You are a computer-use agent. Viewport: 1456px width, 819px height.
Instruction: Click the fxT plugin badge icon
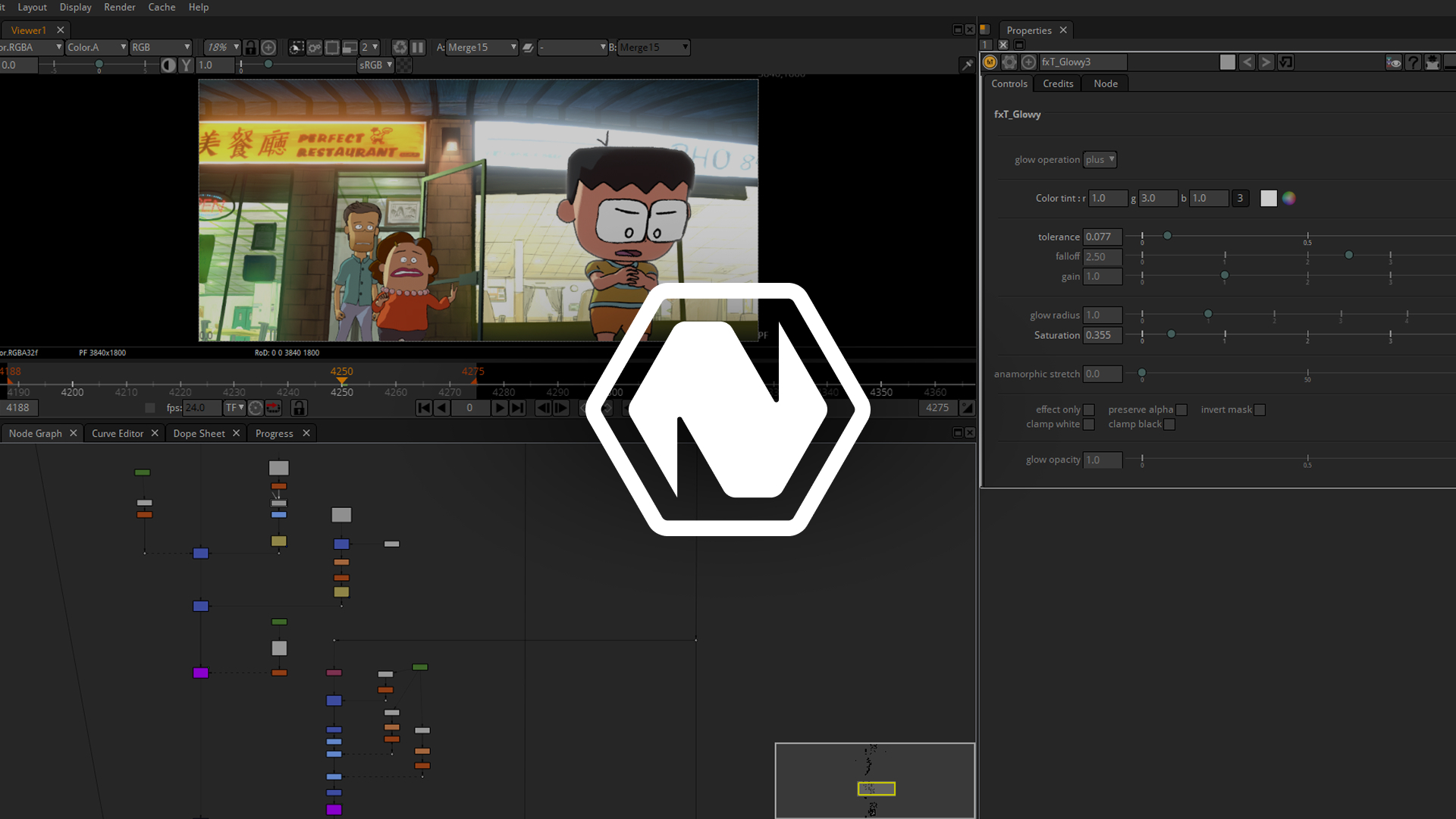click(x=990, y=62)
